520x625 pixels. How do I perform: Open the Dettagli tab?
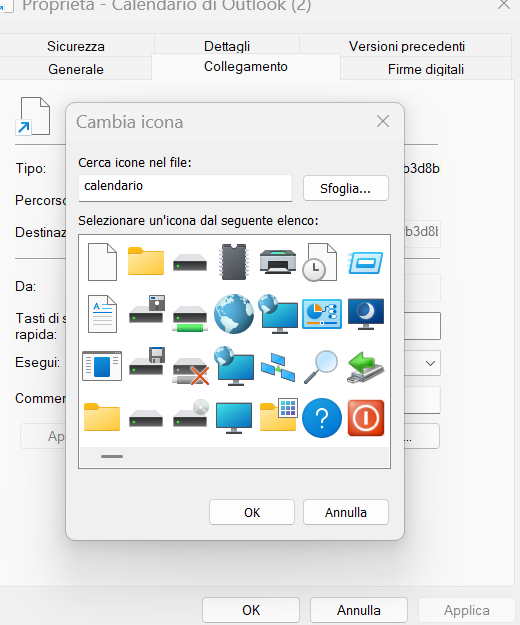227,46
